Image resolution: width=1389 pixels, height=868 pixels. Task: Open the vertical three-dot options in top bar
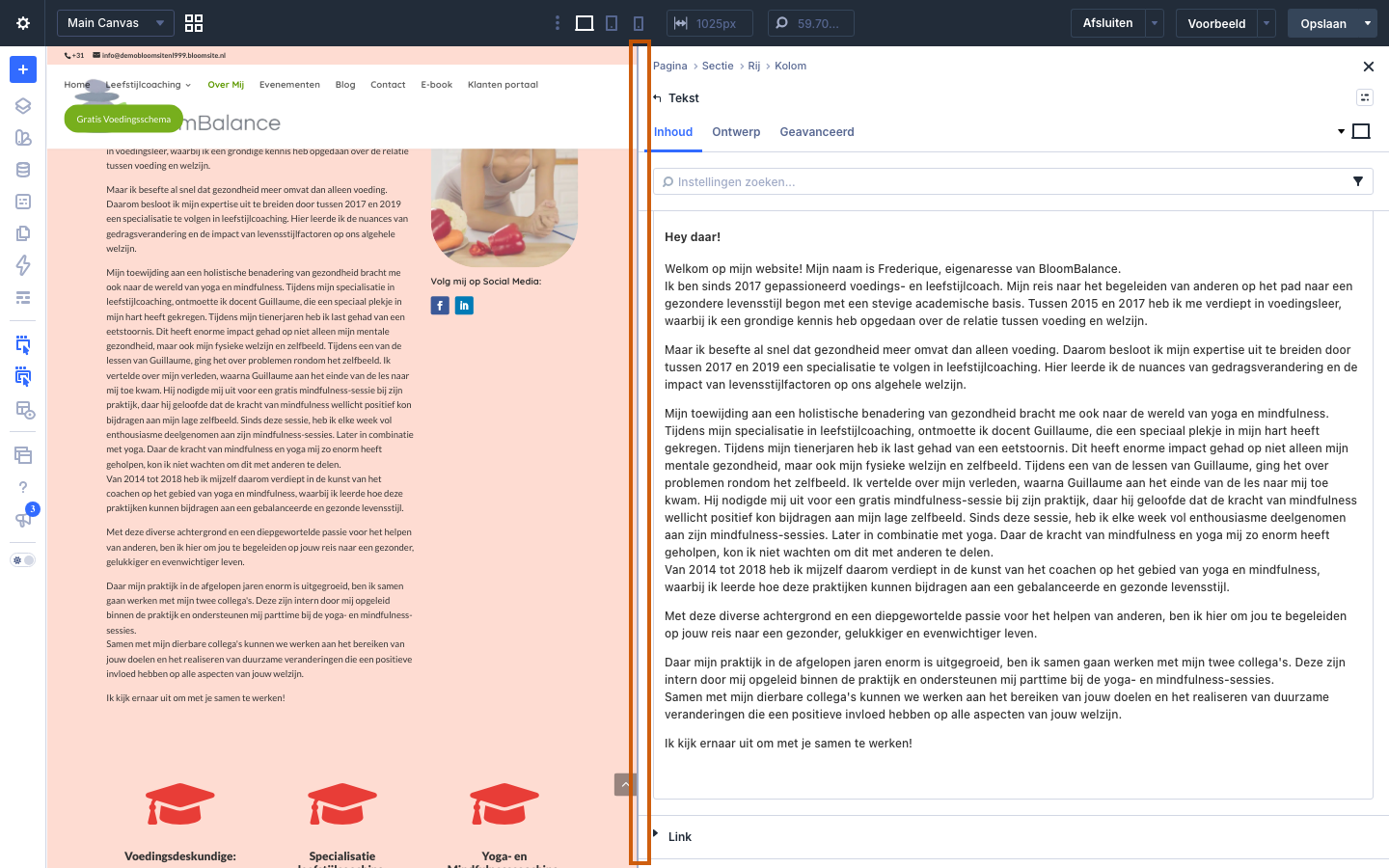pyautogui.click(x=558, y=23)
